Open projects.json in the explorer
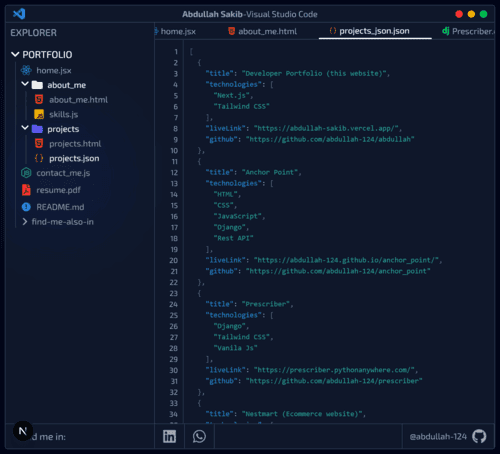Image resolution: width=500 pixels, height=454 pixels. [74, 158]
